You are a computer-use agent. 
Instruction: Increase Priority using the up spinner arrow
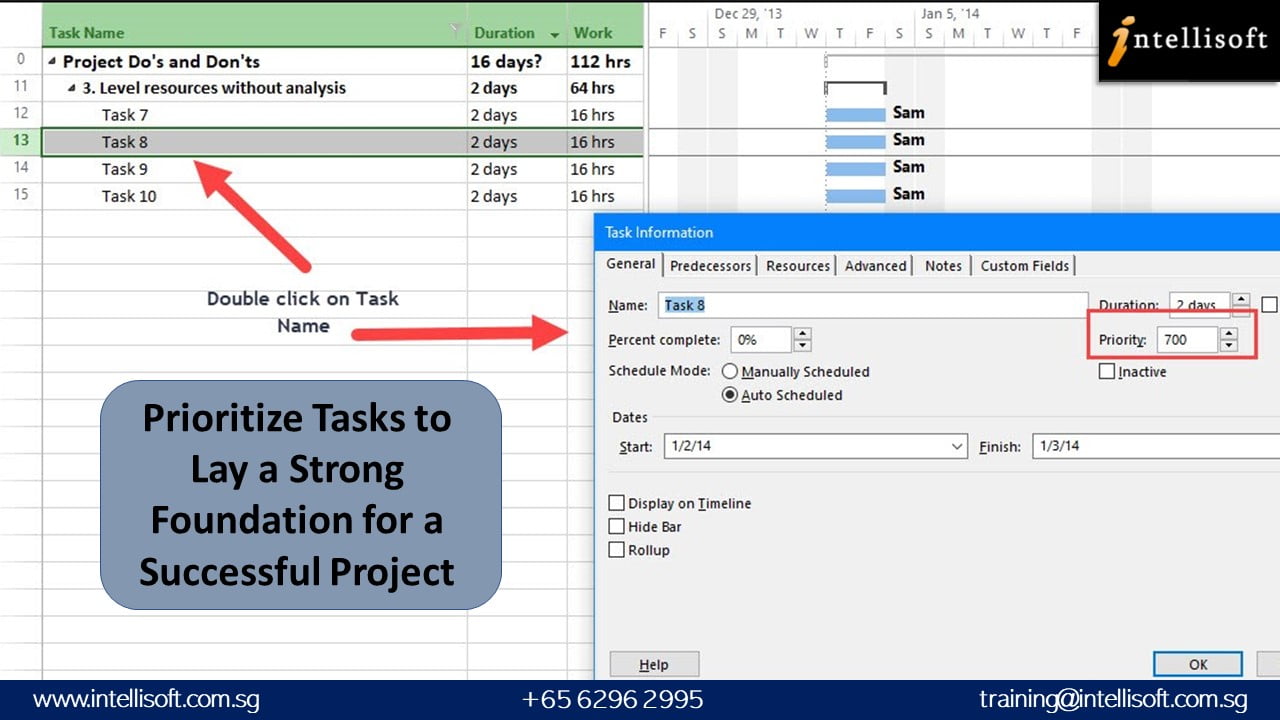1229,334
